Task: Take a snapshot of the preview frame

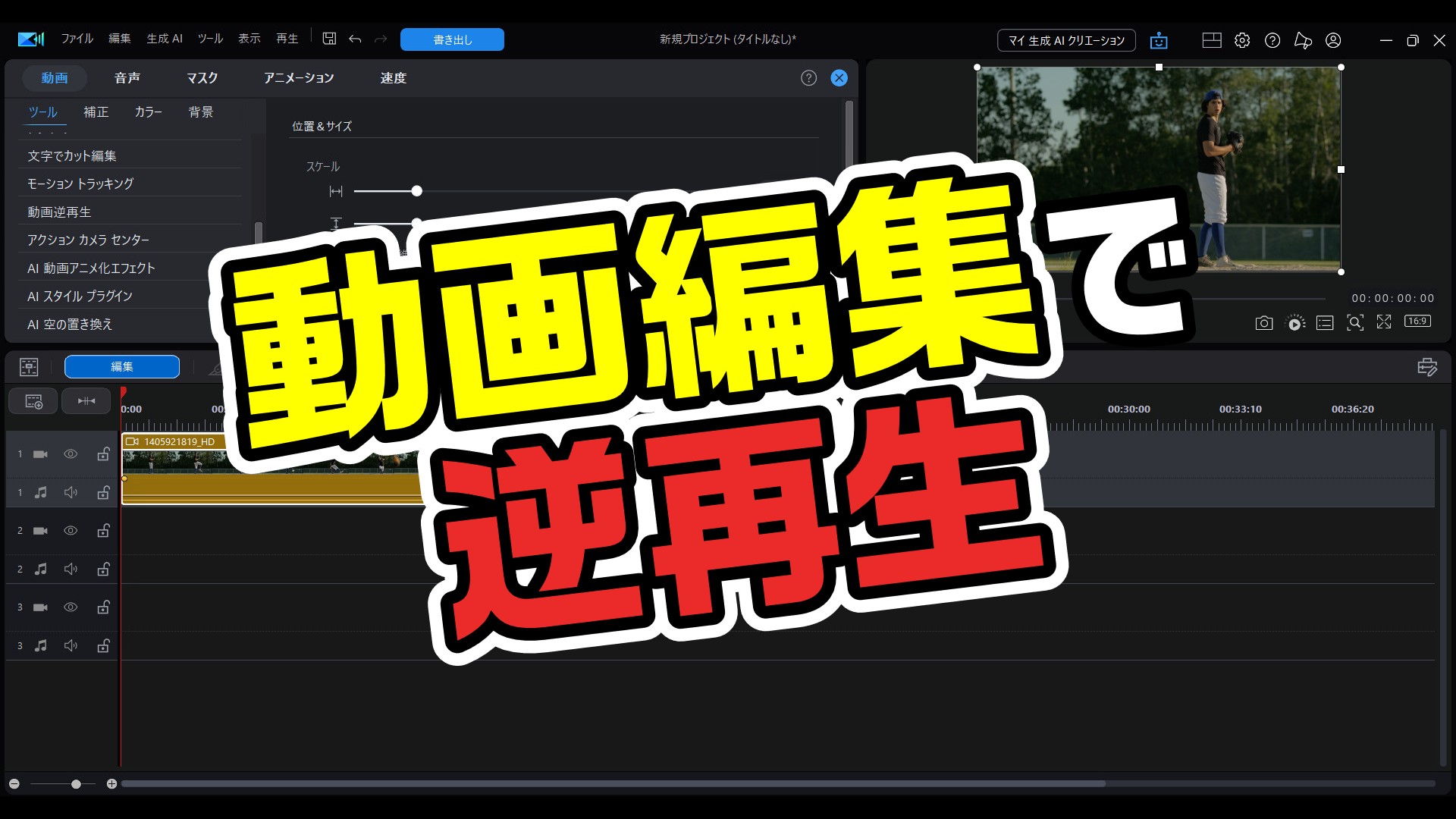Action: (x=1264, y=322)
